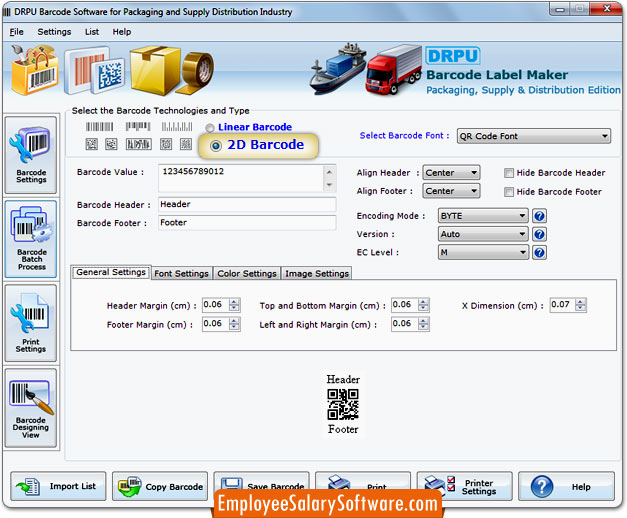Click help icon next to Encoding Mode

point(539,216)
